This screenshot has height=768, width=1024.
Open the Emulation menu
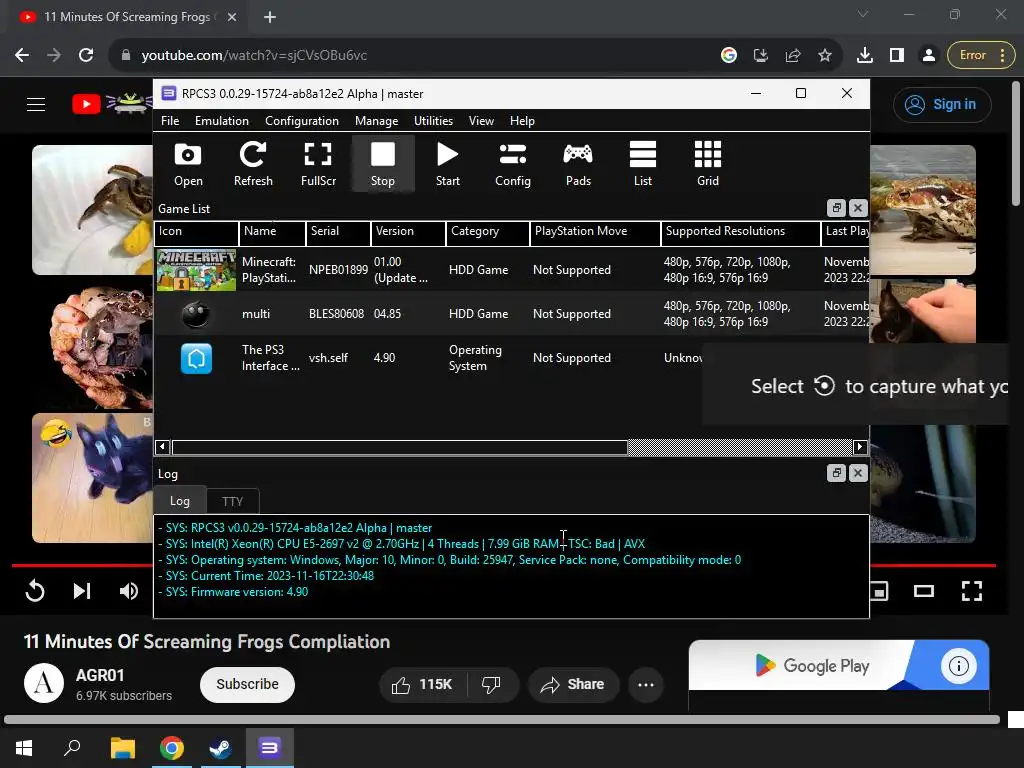pyautogui.click(x=221, y=121)
